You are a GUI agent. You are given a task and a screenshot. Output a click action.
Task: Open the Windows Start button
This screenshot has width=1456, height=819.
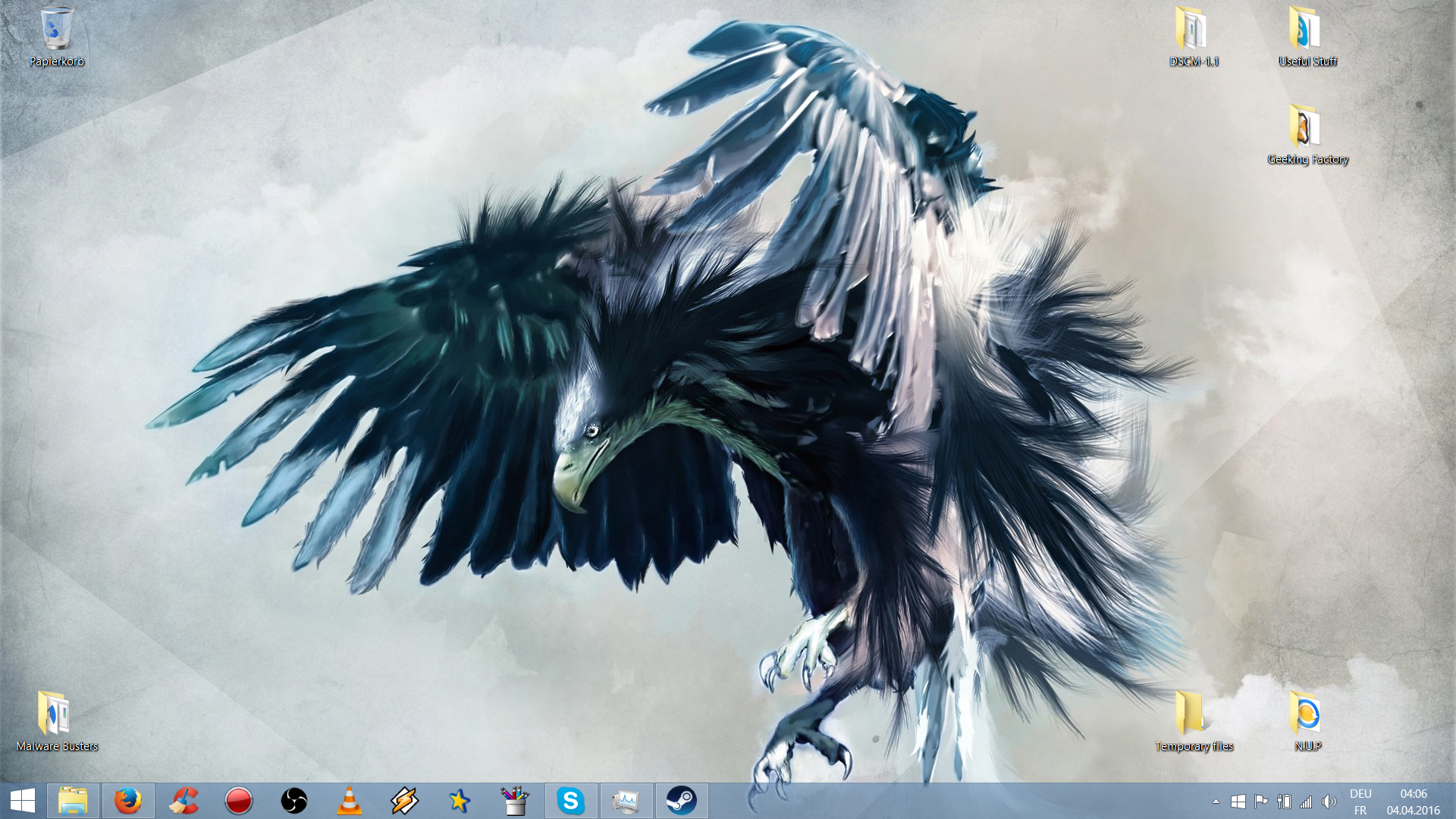(x=23, y=801)
